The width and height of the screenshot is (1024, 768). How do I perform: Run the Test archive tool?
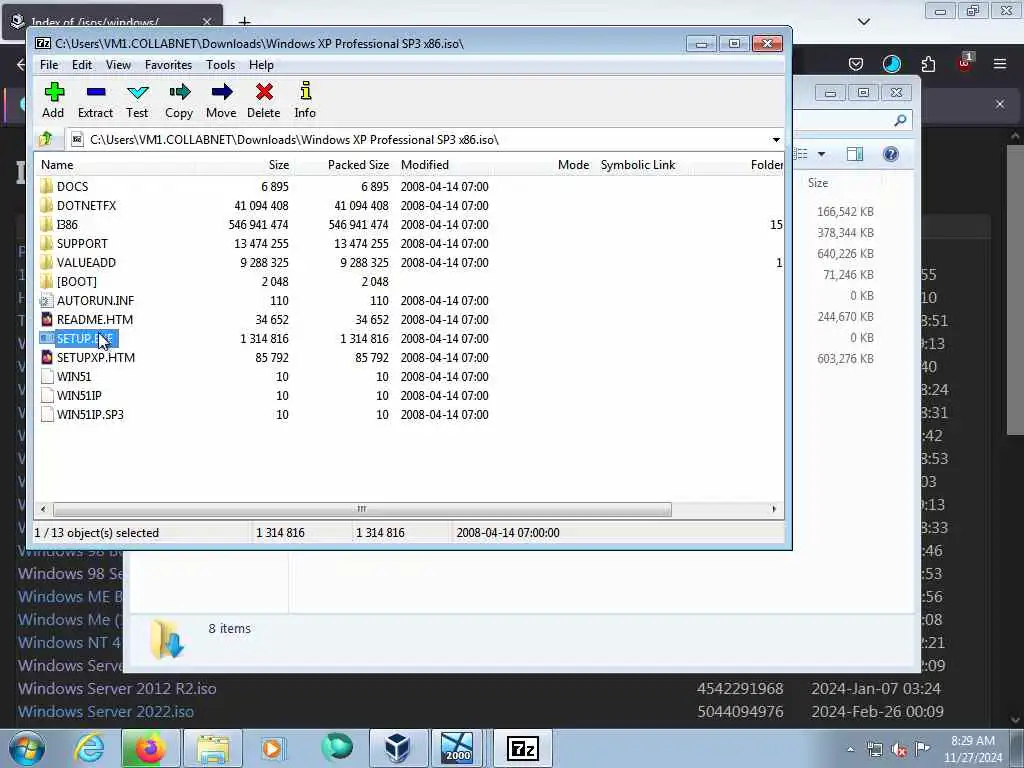click(137, 92)
